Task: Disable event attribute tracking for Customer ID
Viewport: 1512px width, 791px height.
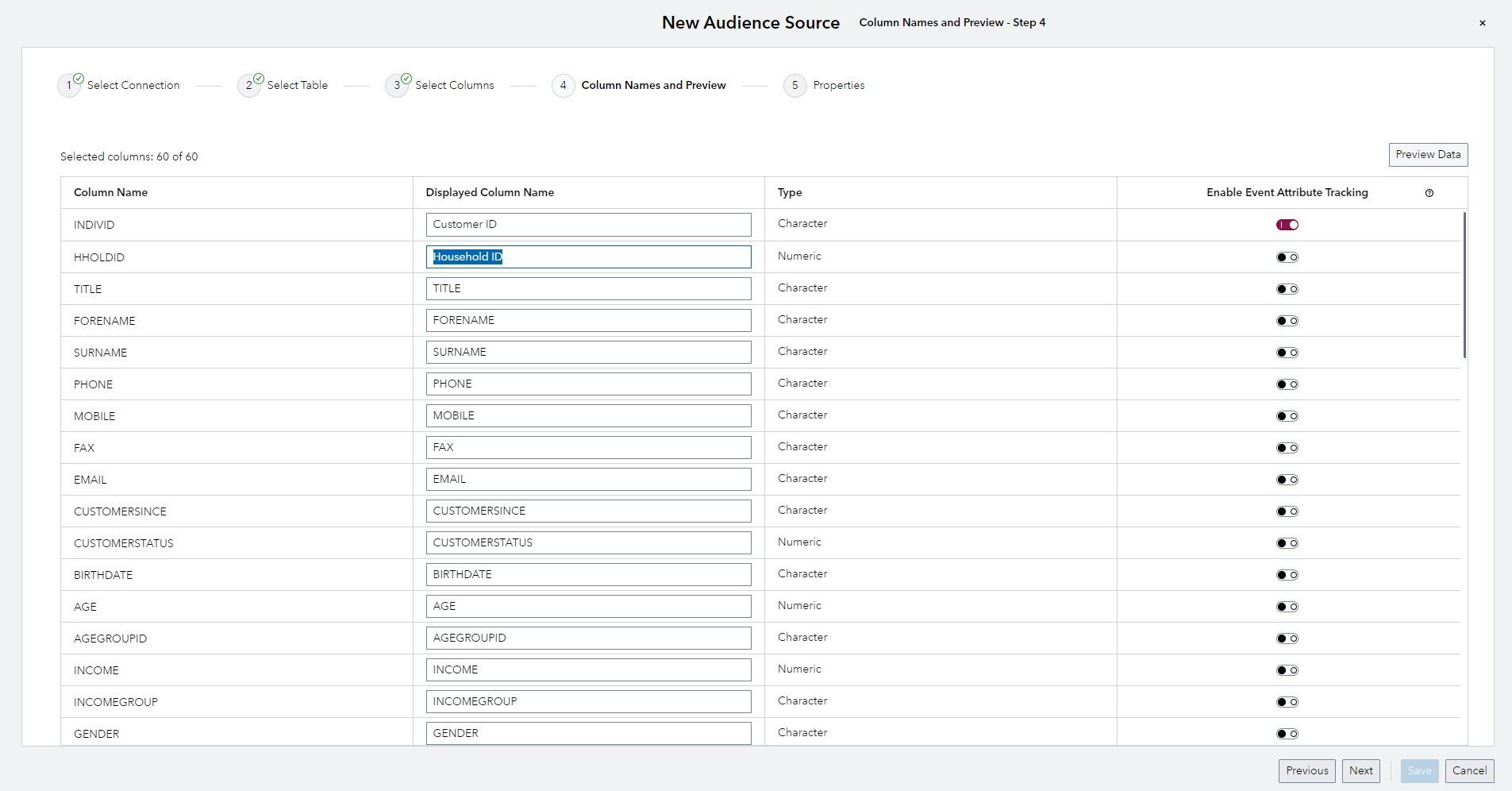Action: tap(1287, 224)
